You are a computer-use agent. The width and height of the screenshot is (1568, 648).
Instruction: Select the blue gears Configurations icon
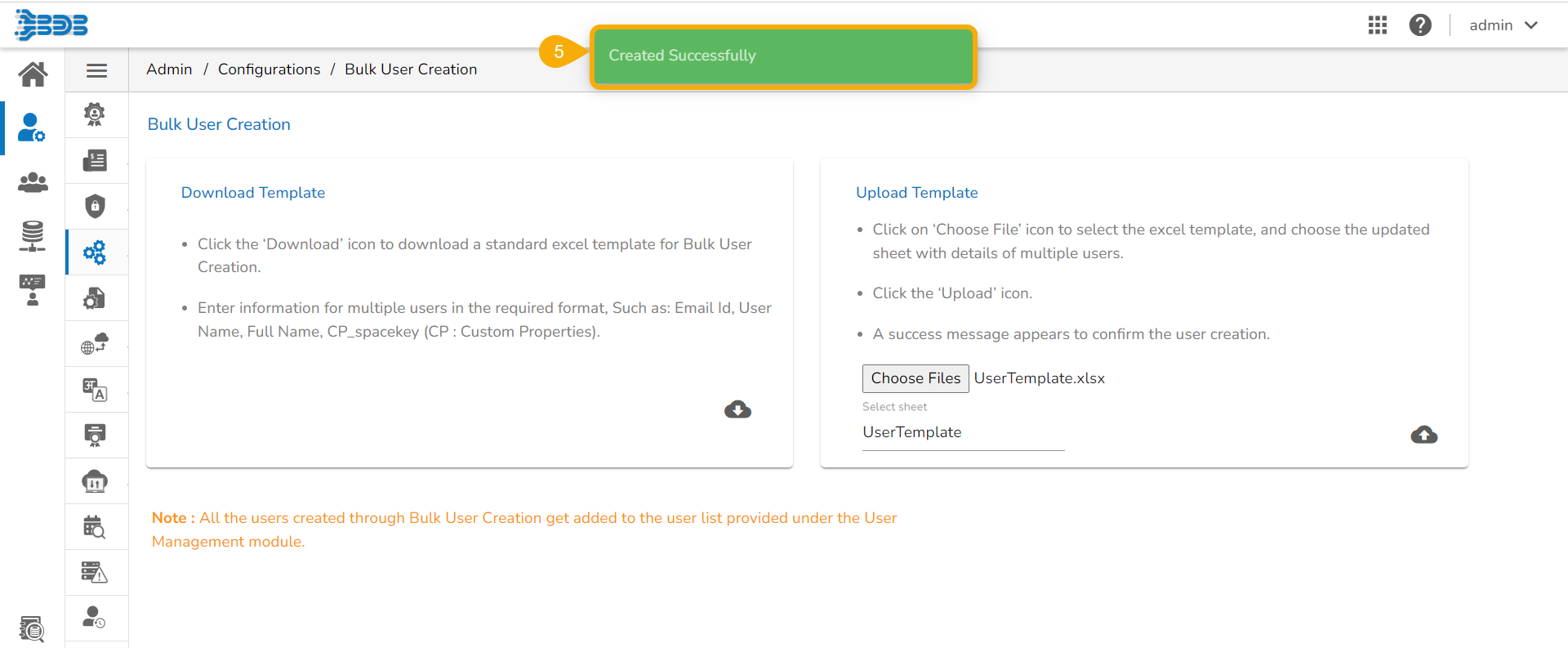[x=96, y=252]
